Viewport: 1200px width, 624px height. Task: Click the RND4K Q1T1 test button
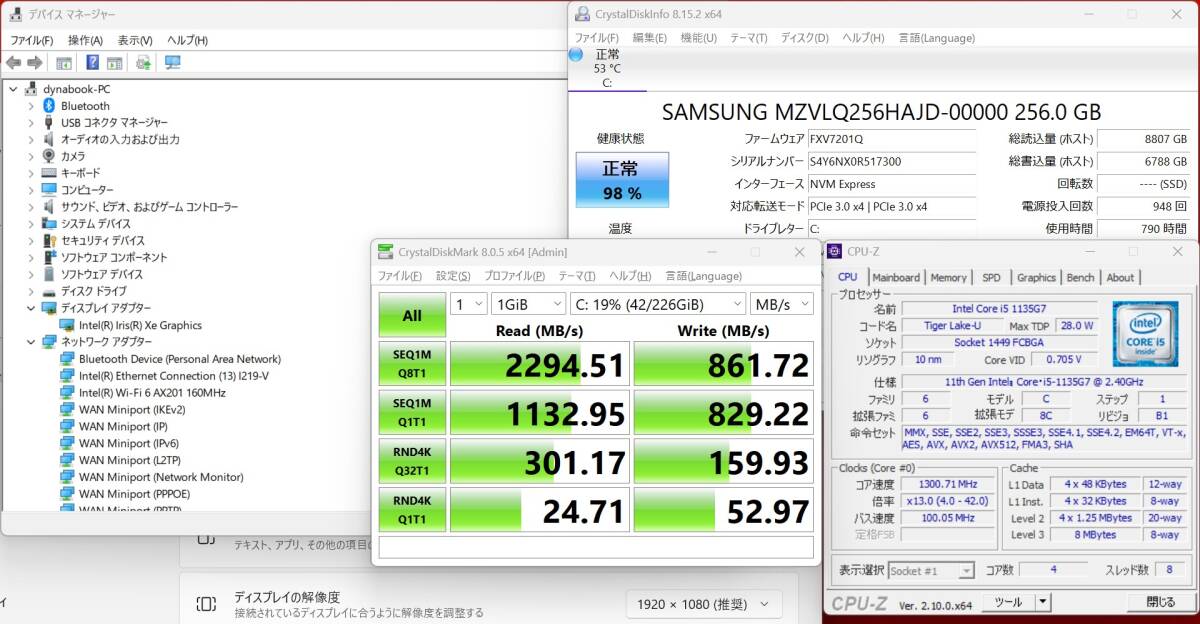(x=412, y=509)
